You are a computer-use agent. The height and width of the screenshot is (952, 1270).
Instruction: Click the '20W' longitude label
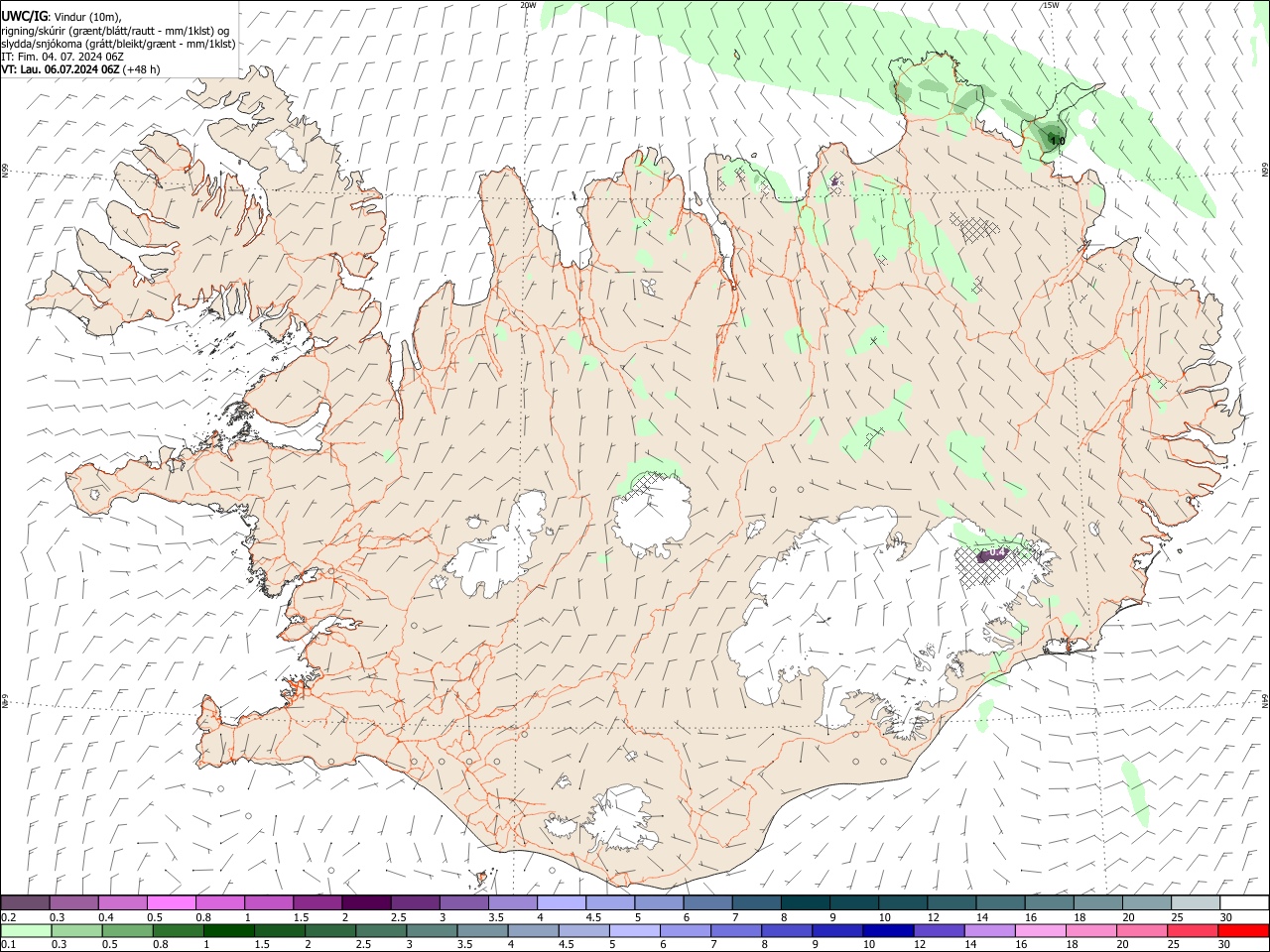point(528,5)
